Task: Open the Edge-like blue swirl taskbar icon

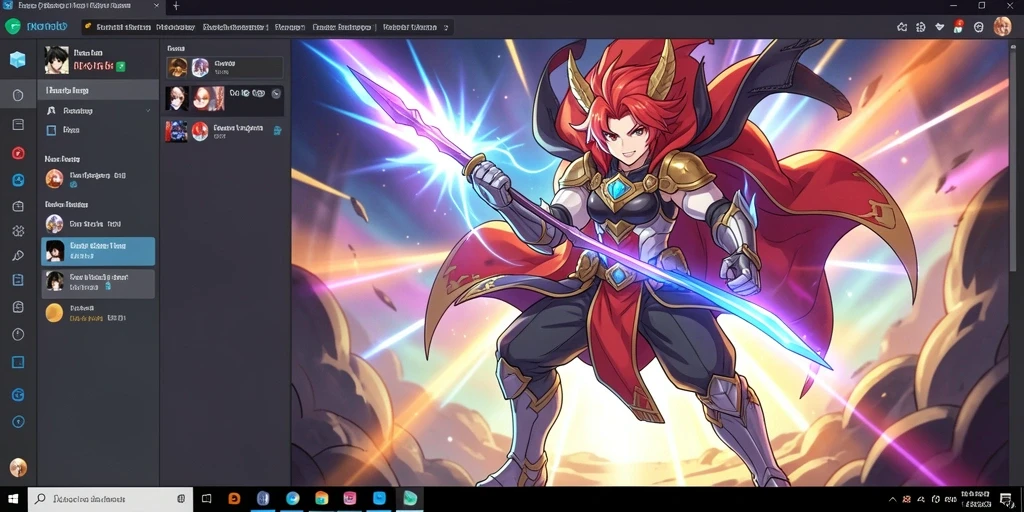Action: [292, 499]
